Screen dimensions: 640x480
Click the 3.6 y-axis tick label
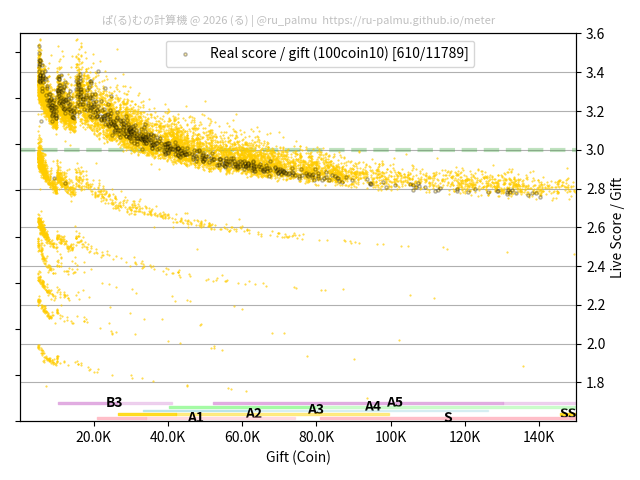point(594,34)
